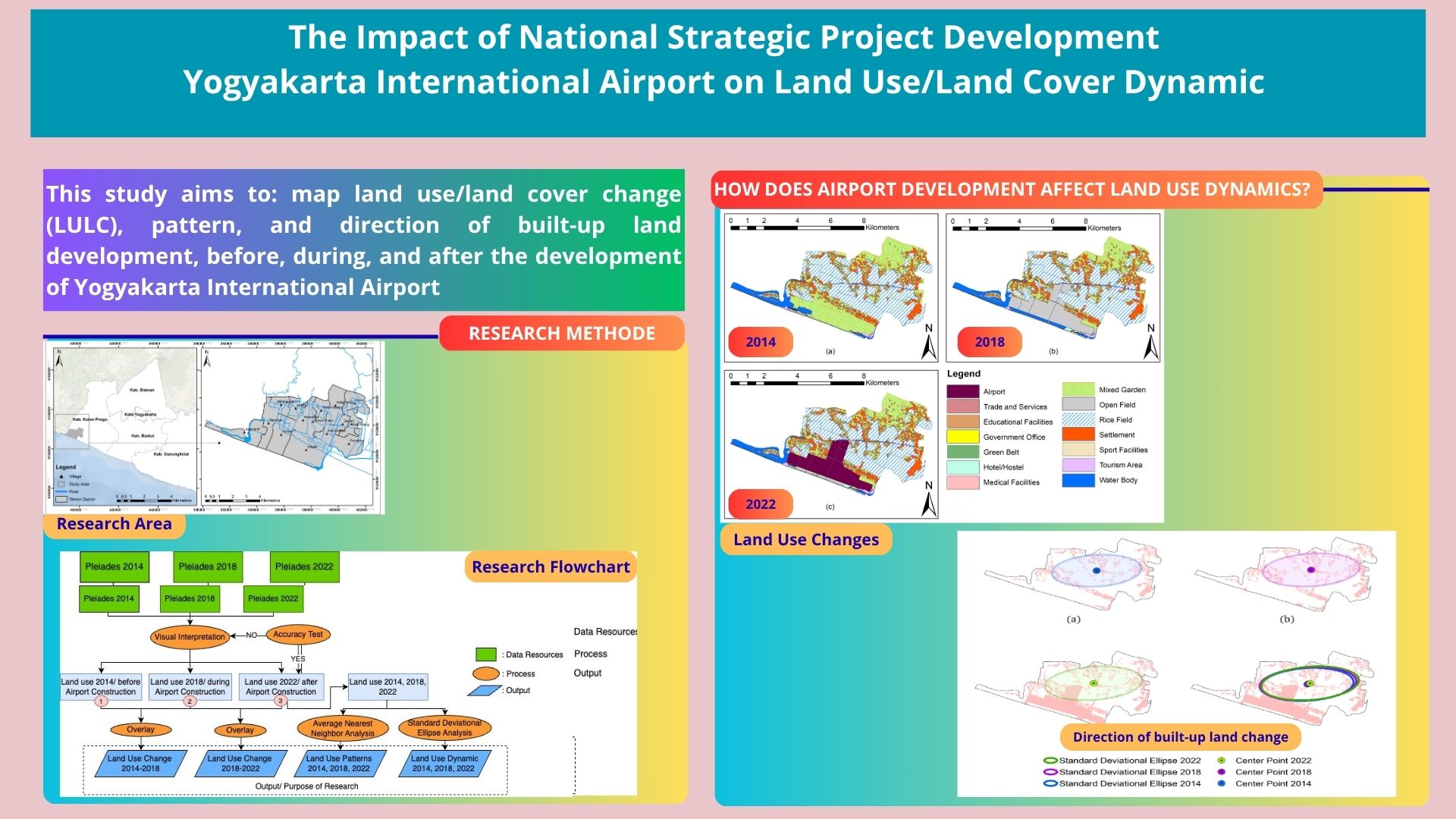Click the RESEARCH METHODE label
The height and width of the screenshot is (819, 1456).
(x=561, y=334)
